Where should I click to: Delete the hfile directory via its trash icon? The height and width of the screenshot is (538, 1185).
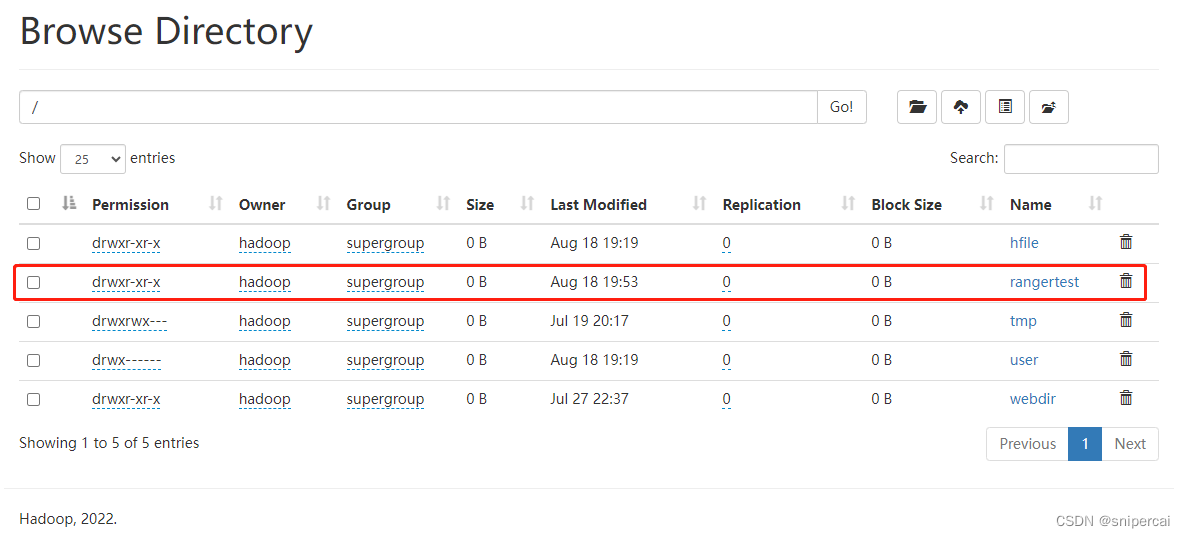point(1125,242)
